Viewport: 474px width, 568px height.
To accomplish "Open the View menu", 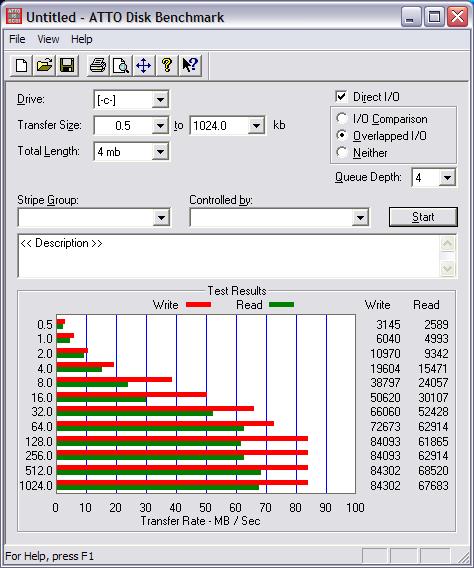I will click(48, 39).
